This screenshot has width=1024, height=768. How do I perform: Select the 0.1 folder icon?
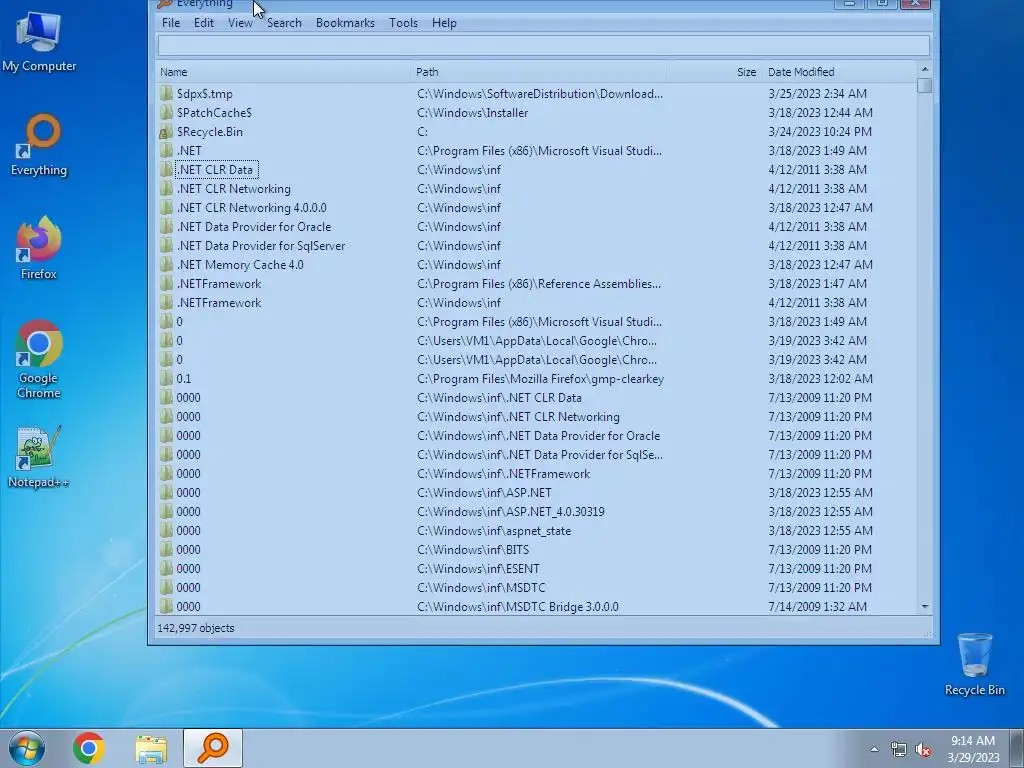[166, 378]
